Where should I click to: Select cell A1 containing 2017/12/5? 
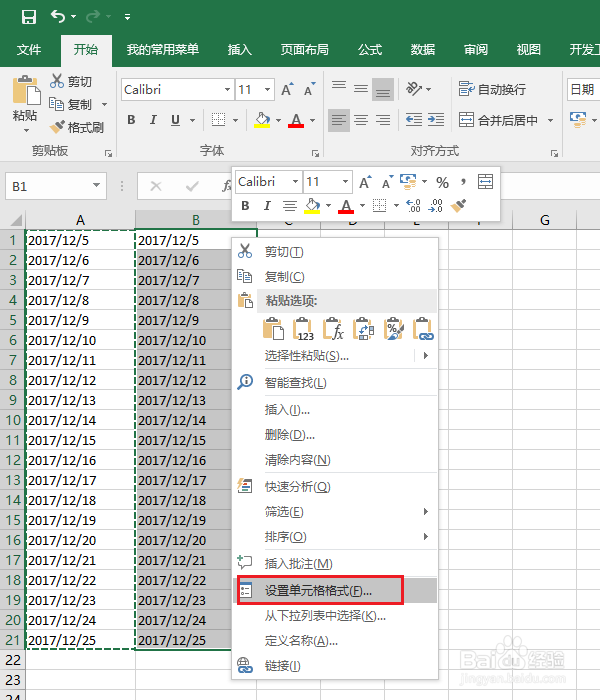click(x=80, y=241)
